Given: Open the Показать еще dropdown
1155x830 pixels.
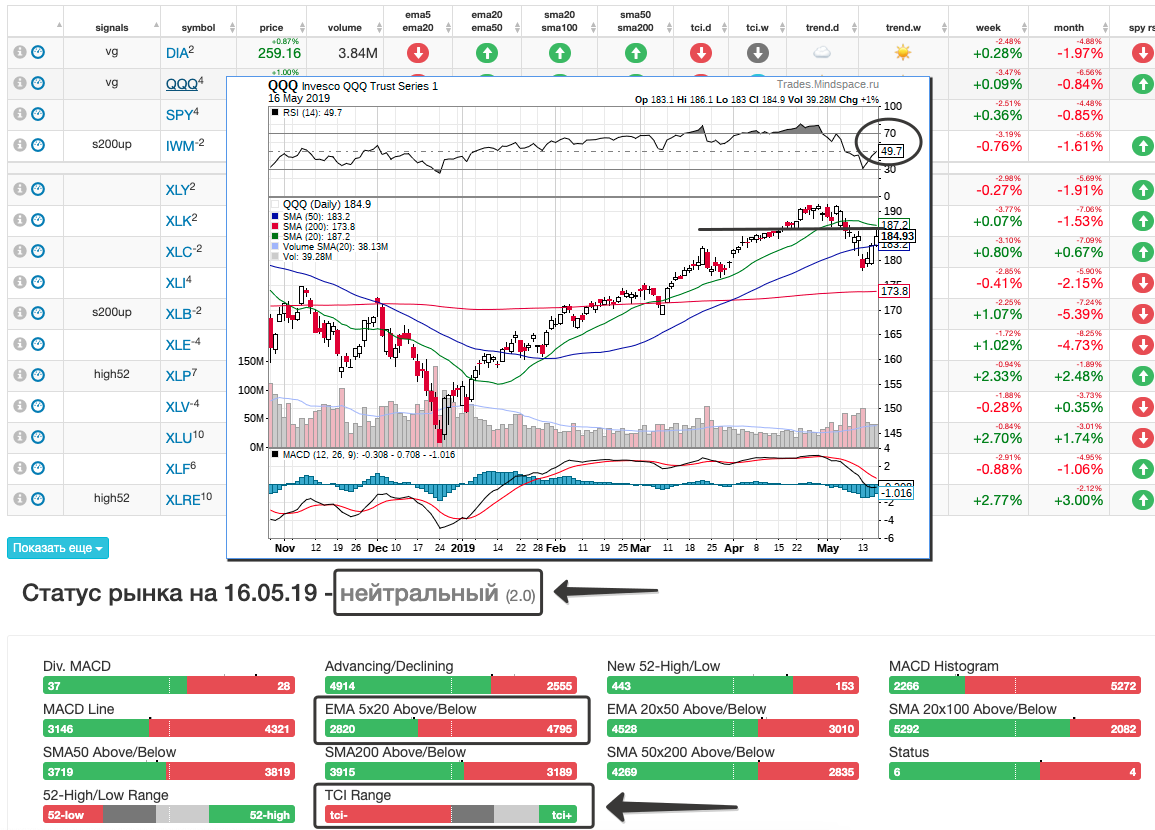Looking at the screenshot, I should 58,548.
